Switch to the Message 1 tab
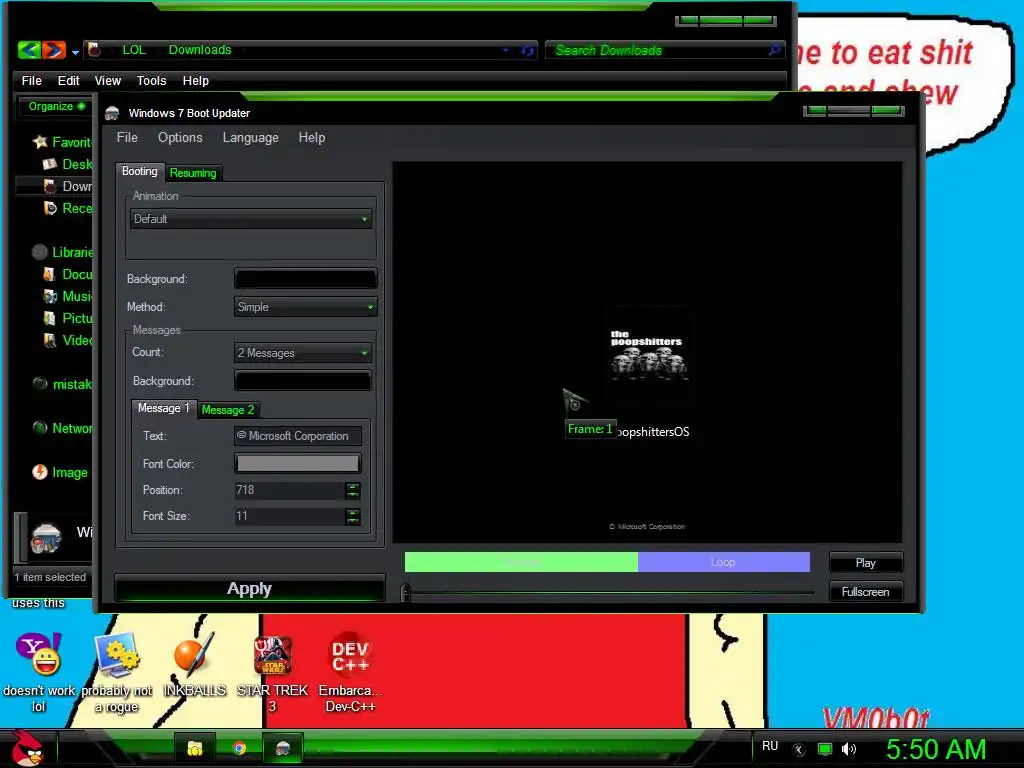Image resolution: width=1024 pixels, height=768 pixels. (163, 408)
